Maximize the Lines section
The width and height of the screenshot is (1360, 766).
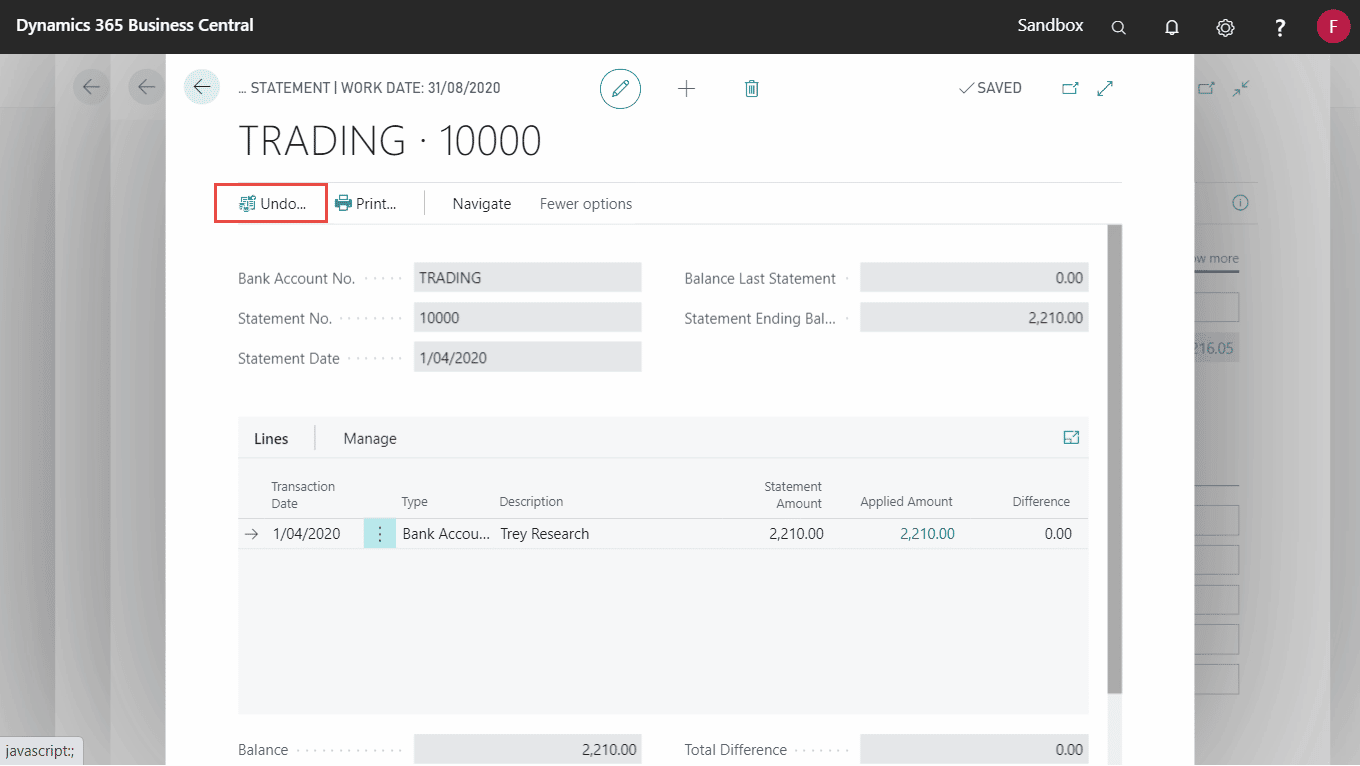1071,438
